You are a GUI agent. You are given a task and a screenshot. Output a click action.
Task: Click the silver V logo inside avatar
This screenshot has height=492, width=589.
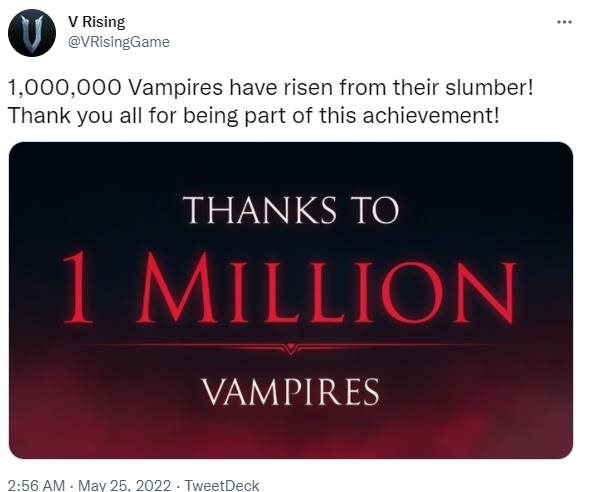pos(32,33)
